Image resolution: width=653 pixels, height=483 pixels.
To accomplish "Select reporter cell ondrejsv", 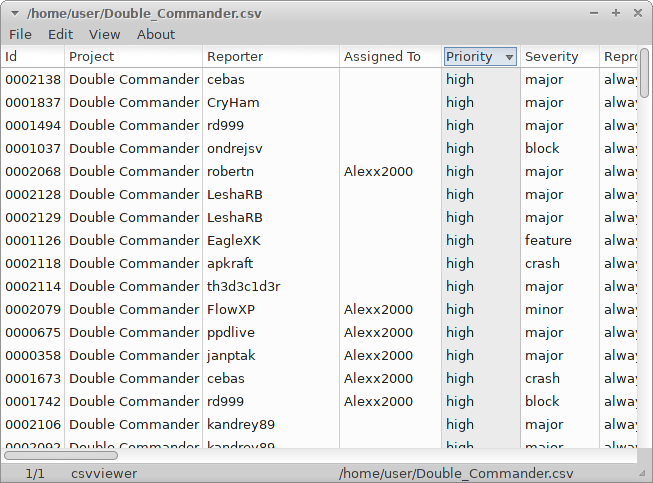I will pos(235,149).
